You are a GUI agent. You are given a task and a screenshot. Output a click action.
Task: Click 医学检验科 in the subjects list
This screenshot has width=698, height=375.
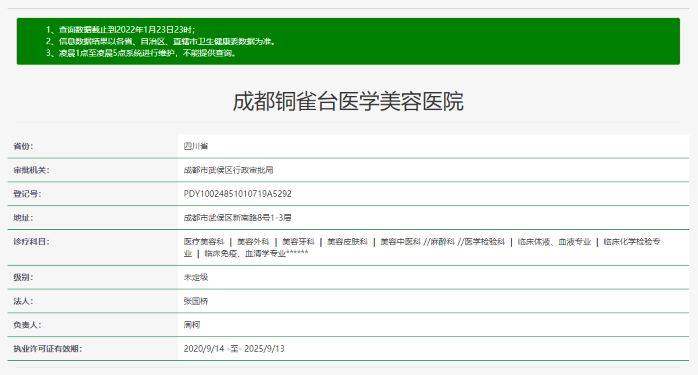(x=484, y=241)
